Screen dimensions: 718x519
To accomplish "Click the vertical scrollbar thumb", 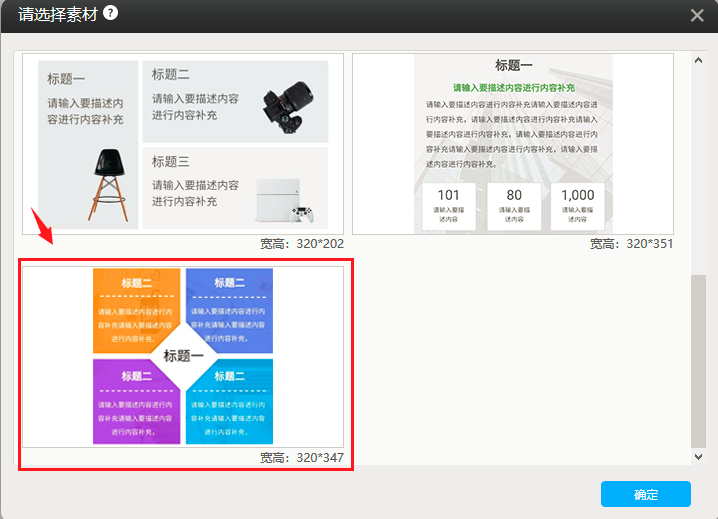I will pyautogui.click(x=698, y=360).
